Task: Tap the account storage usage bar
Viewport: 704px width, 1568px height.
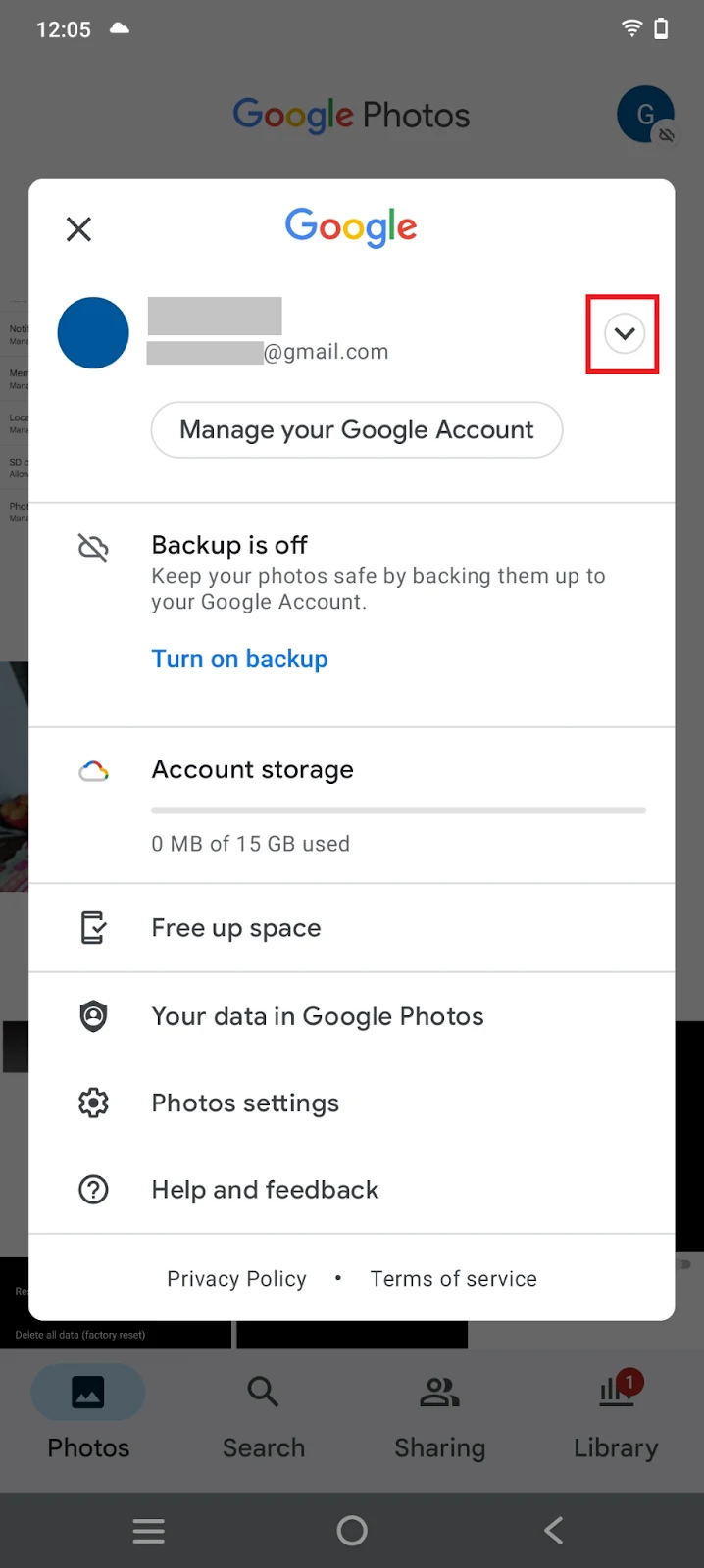Action: click(398, 810)
